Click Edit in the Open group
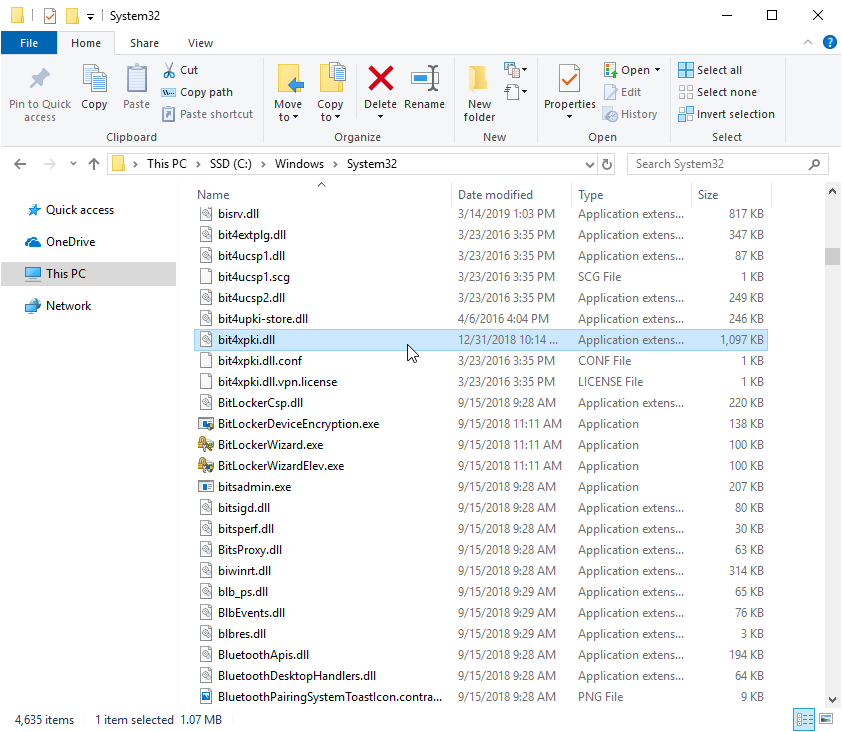Screen dimensions: 842x732 tap(623, 92)
